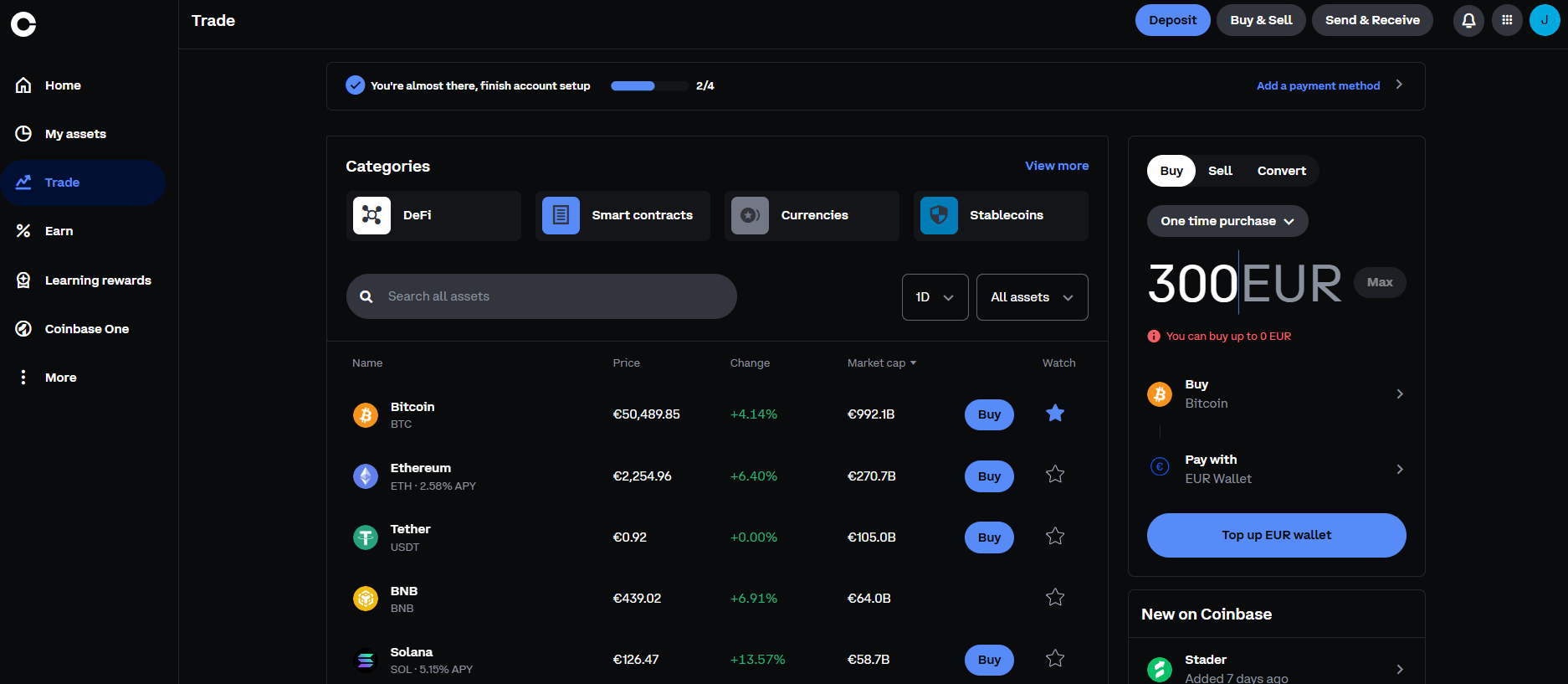The width and height of the screenshot is (1568, 684).
Task: Click the Stablecoins shield icon
Action: tap(939, 215)
